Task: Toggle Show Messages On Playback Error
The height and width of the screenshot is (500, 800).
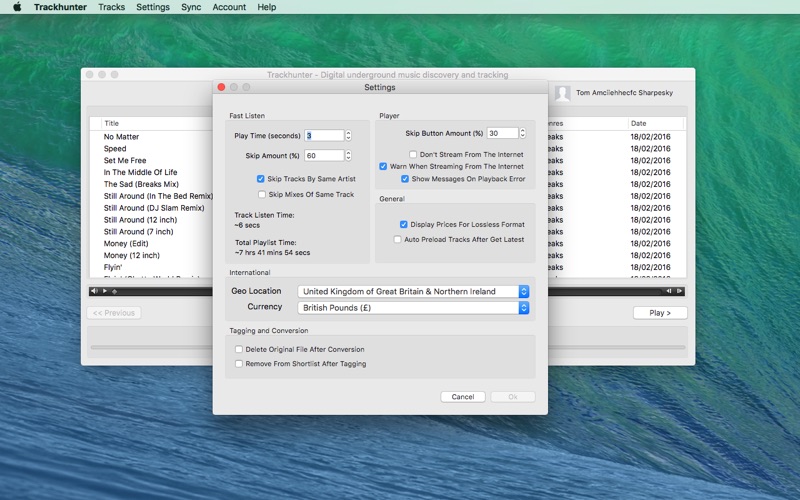Action: [x=405, y=179]
